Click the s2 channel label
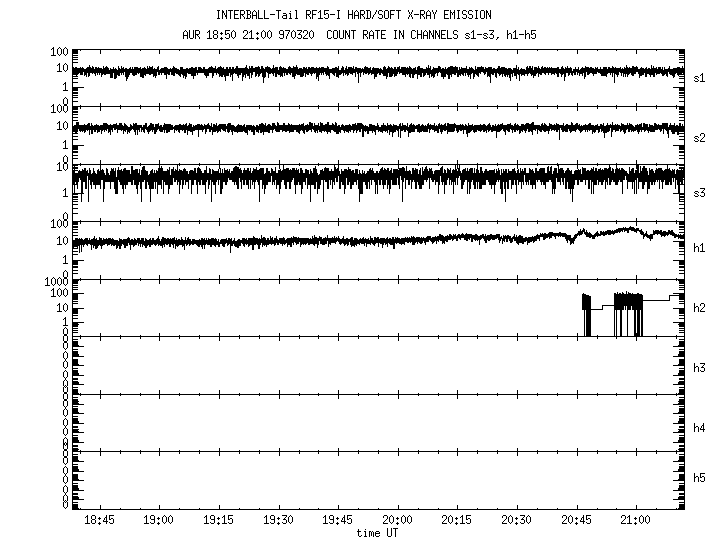 click(700, 137)
